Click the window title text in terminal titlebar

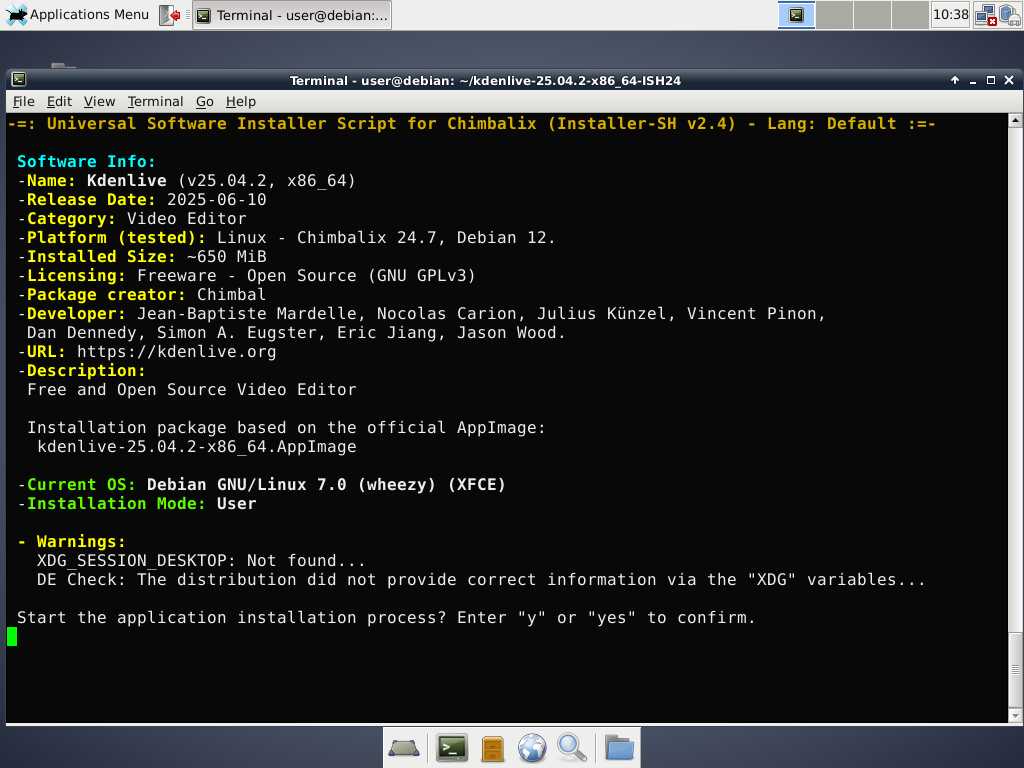[x=485, y=80]
